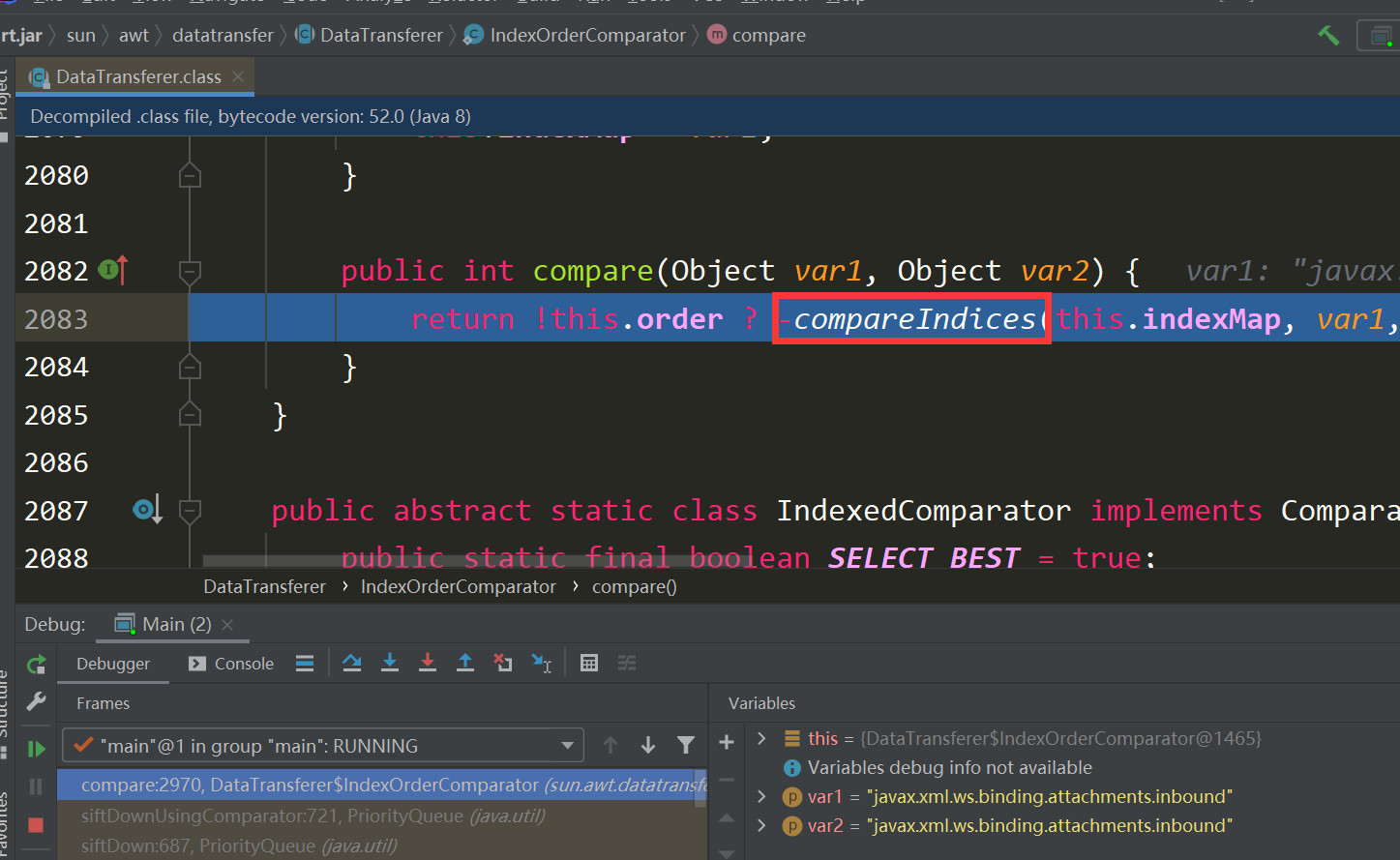Click the Step Into blue arrow icon
The image size is (1400, 860).
[390, 663]
